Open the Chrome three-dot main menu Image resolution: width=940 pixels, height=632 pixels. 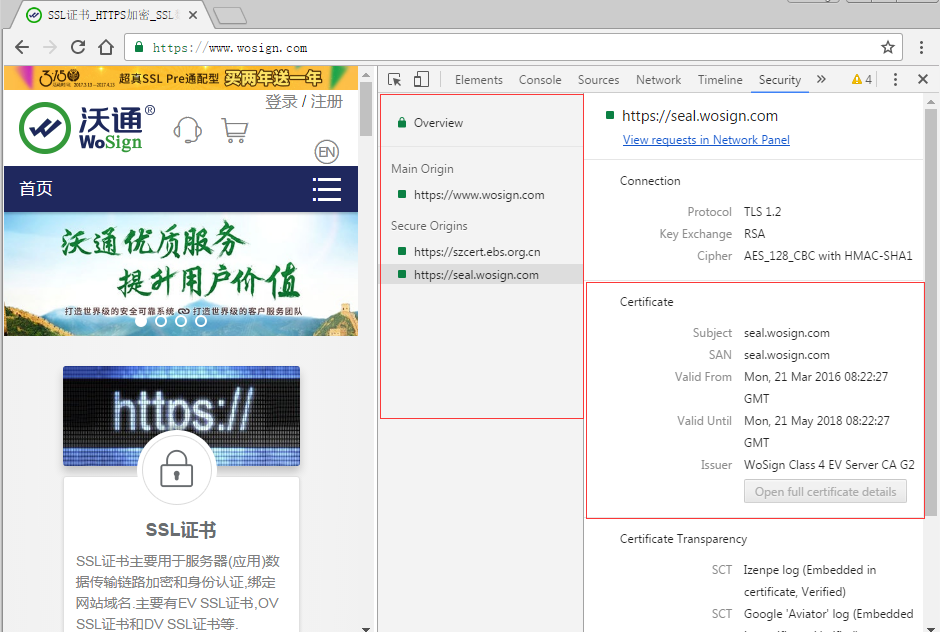922,47
